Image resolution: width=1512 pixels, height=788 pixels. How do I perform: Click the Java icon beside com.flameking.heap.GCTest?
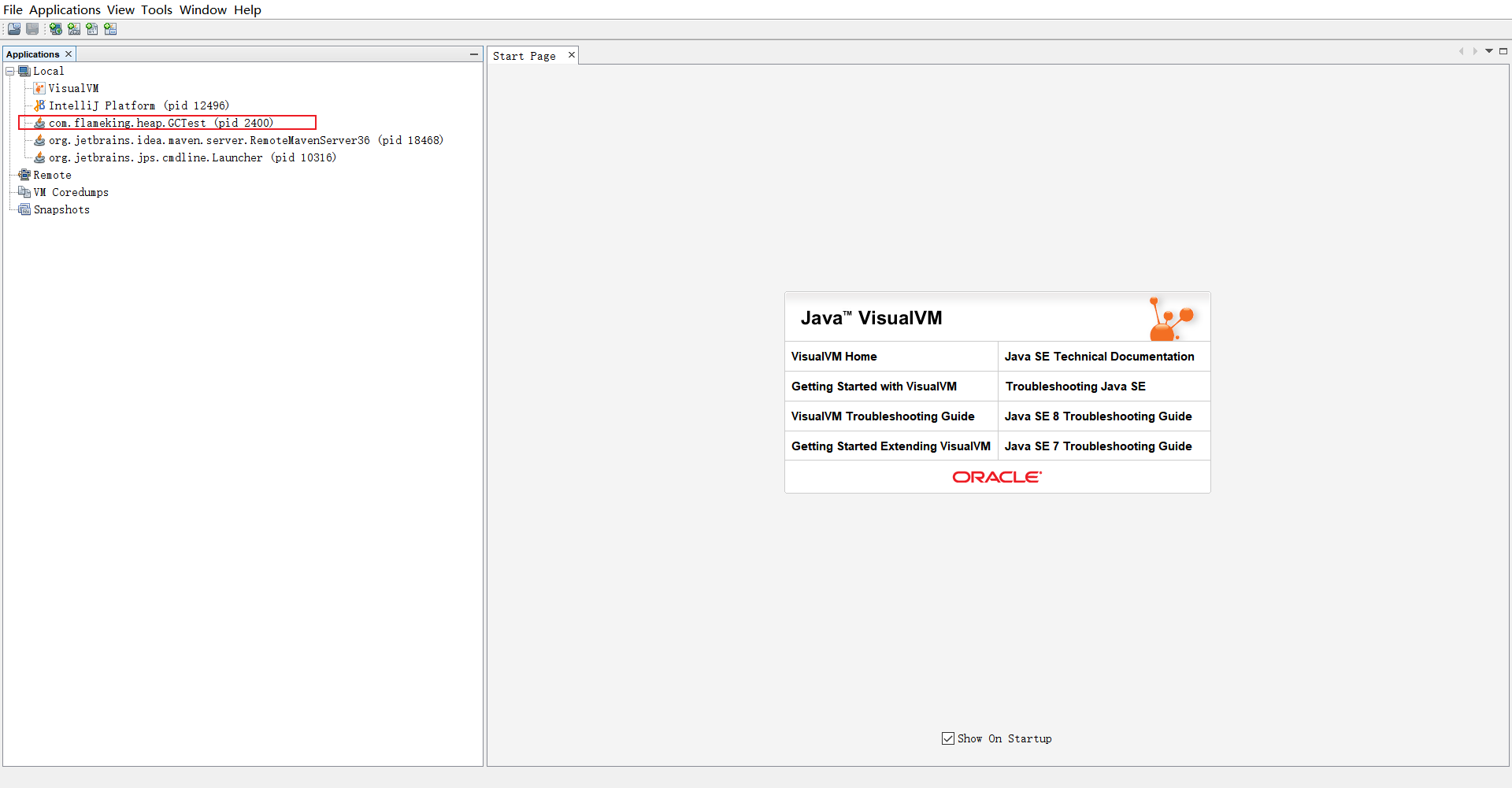[39, 123]
